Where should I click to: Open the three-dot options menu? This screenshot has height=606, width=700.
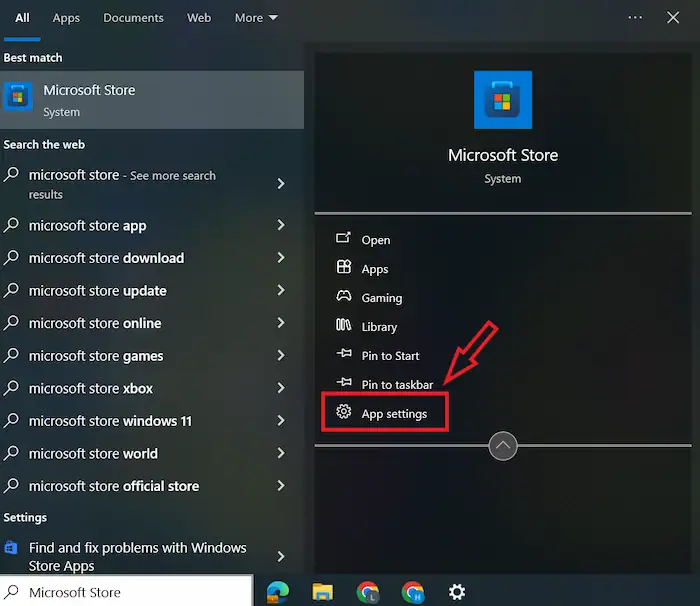[x=635, y=18]
